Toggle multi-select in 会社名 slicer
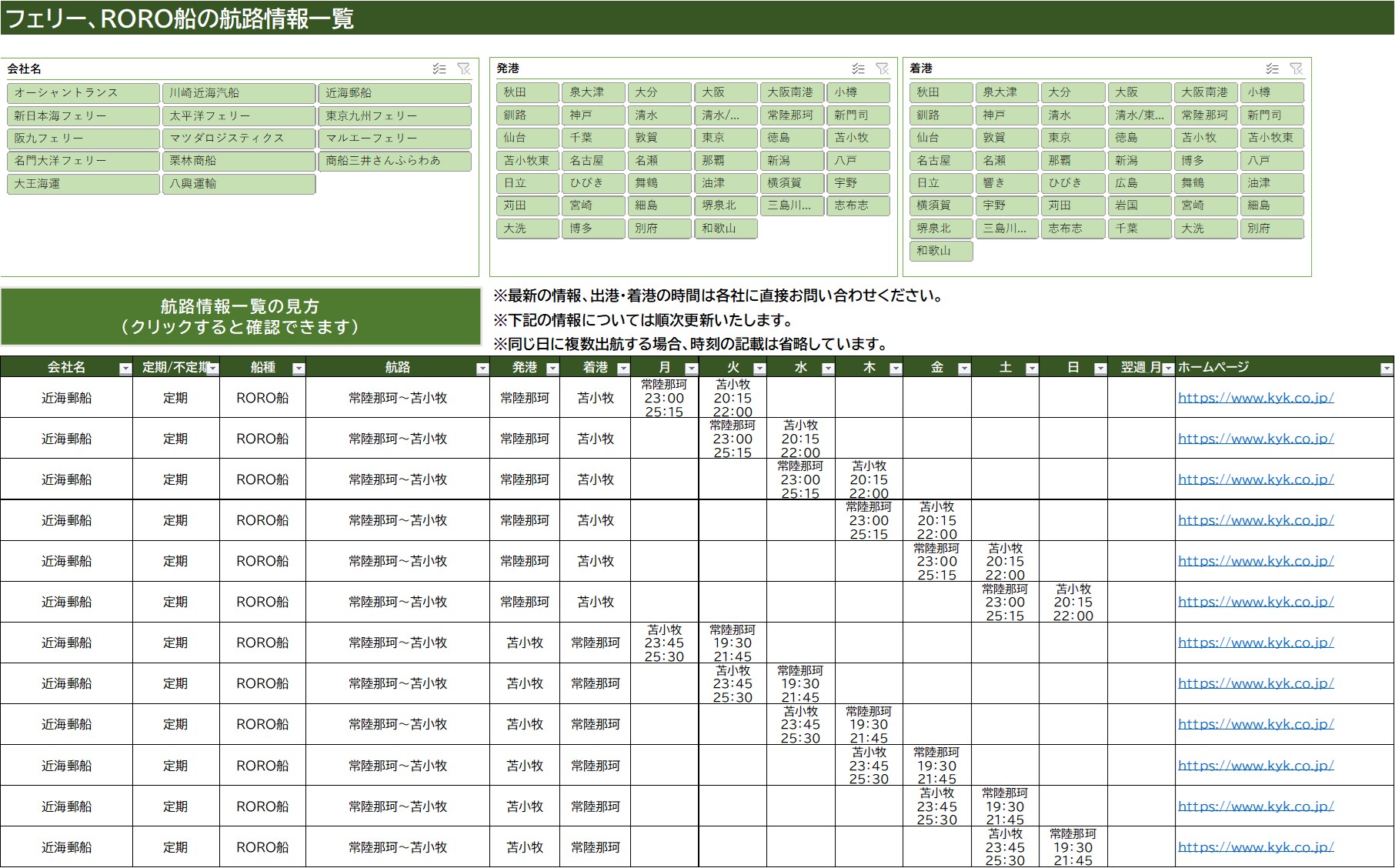The image size is (1395, 868). point(439,68)
